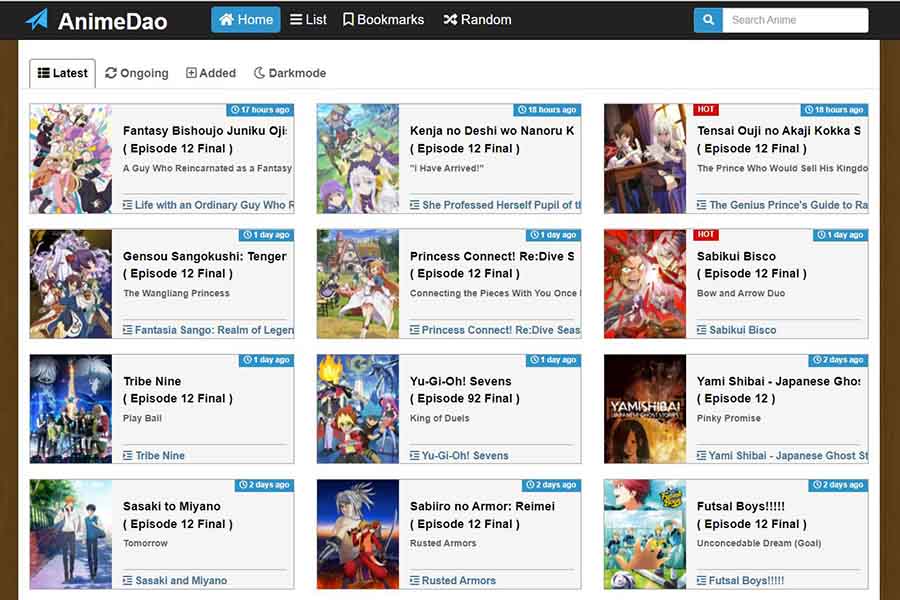Click the Gensou Sangokushi thumbnail
The image size is (900, 600).
(71, 284)
